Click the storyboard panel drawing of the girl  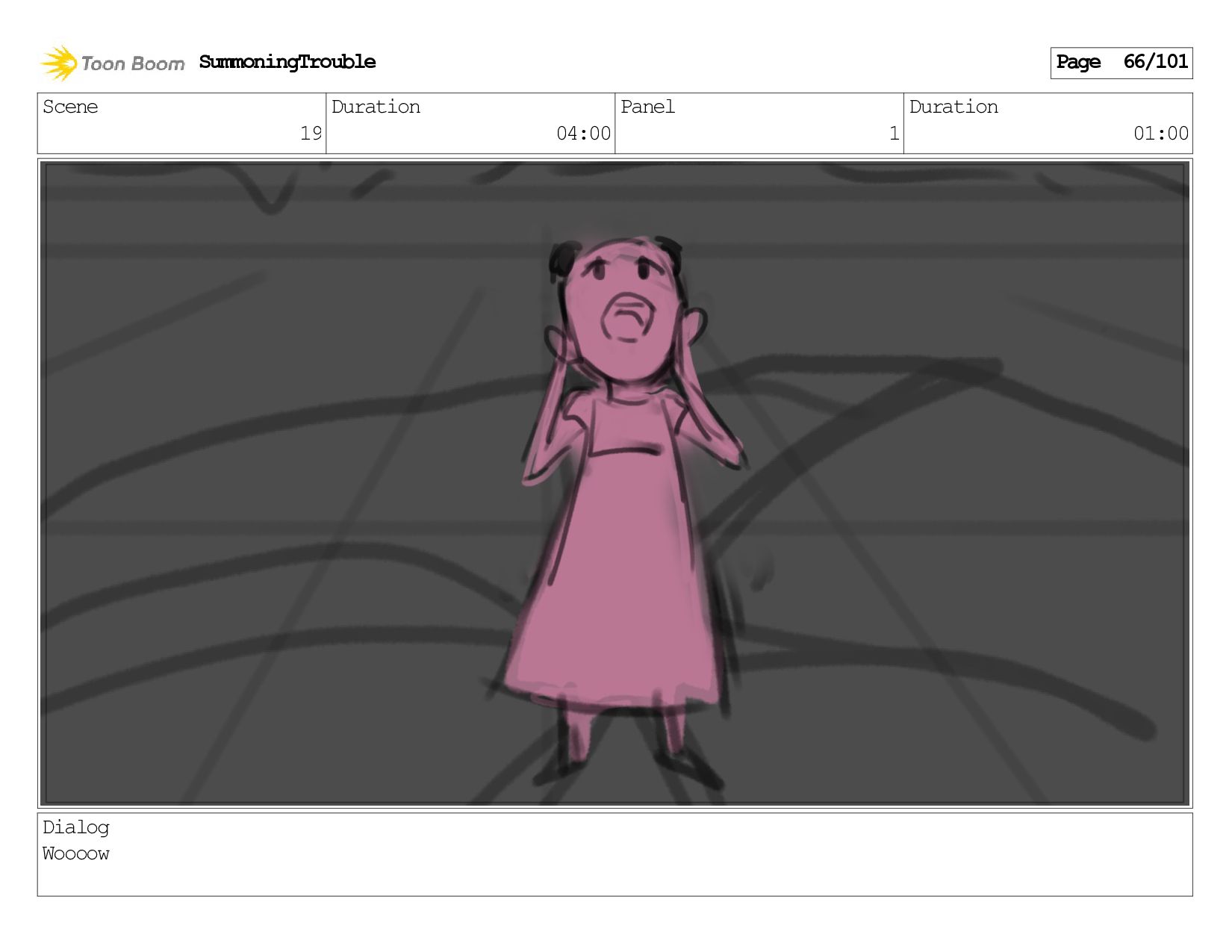point(615,483)
